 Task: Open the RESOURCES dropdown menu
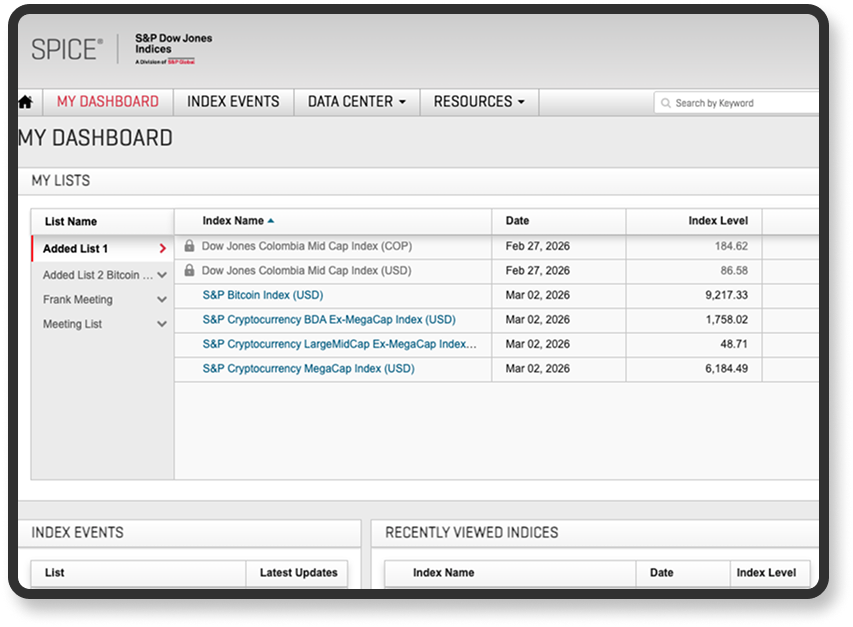point(477,101)
